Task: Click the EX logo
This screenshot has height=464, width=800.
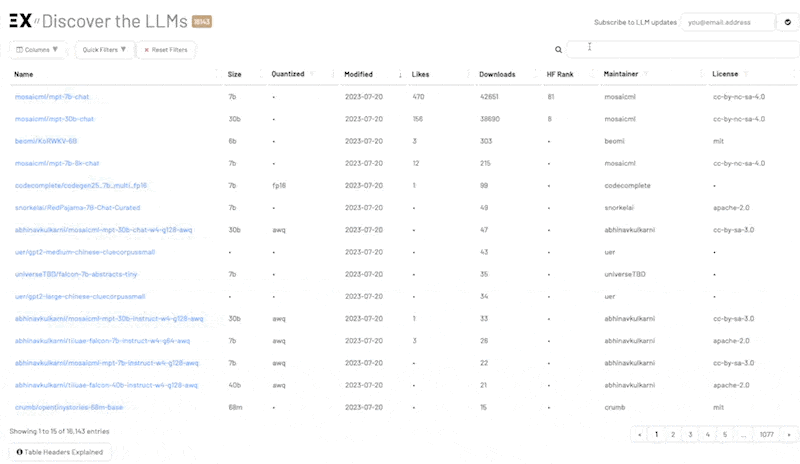Action: (20, 21)
